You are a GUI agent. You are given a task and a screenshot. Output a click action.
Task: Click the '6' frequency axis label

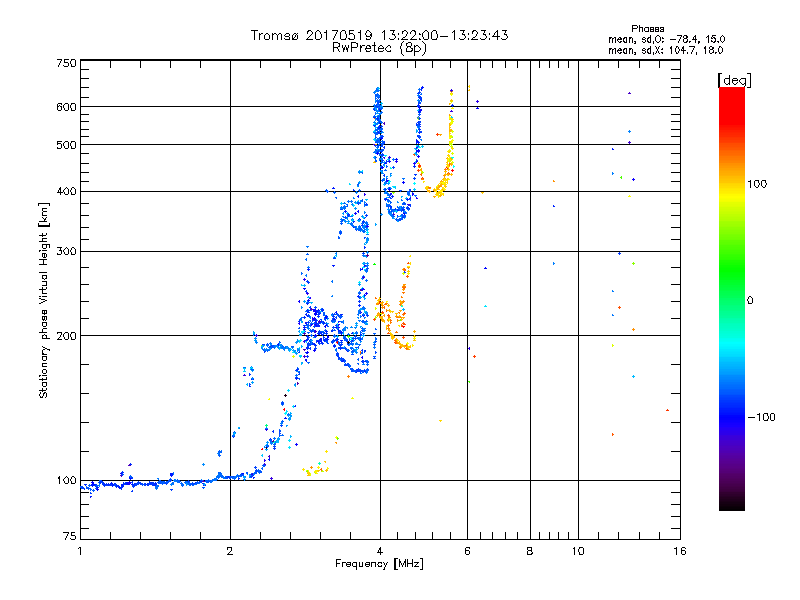pyautogui.click(x=467, y=551)
